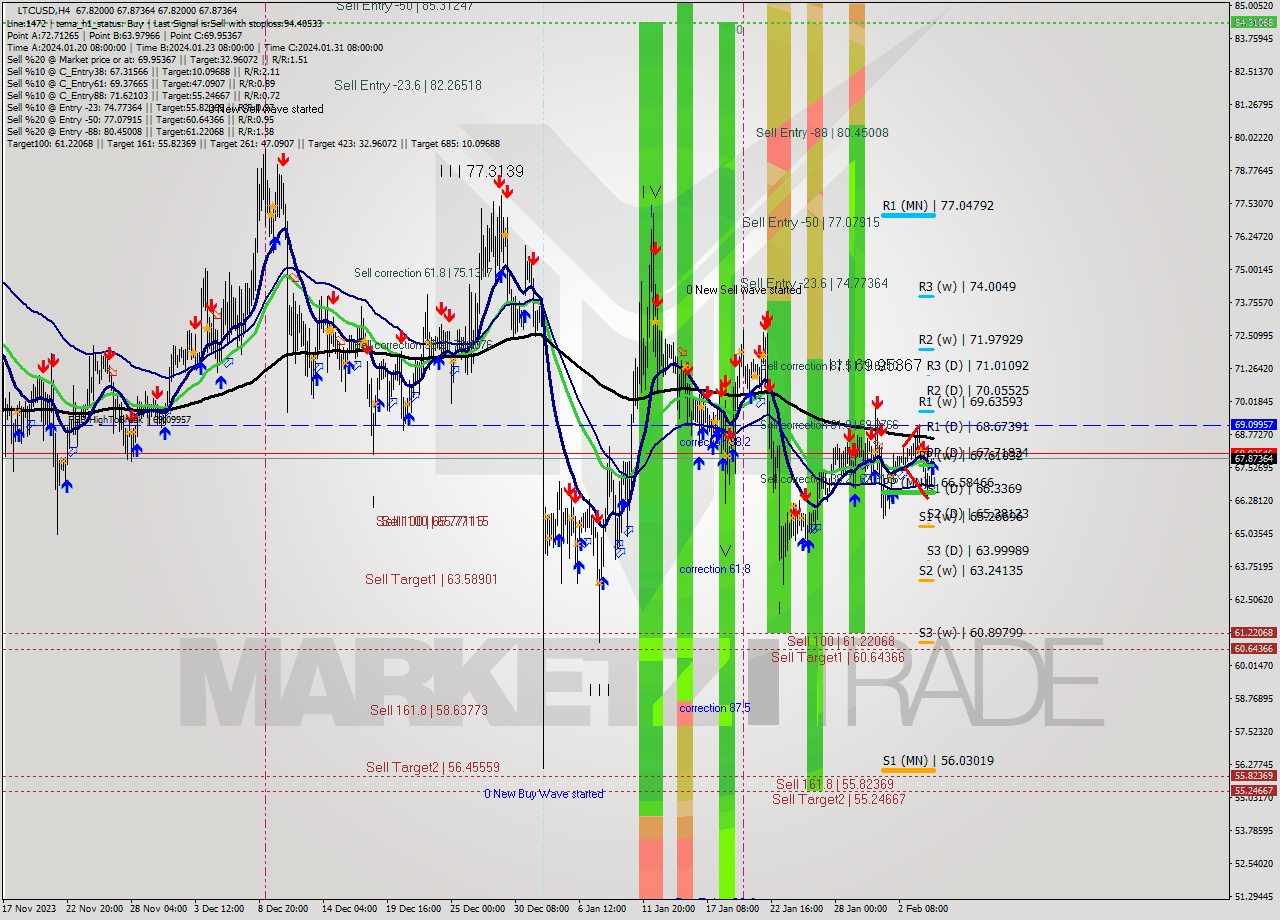
Task: Select the 'S2 (w) | 63.24135' pivot label
Action: [x=970, y=571]
